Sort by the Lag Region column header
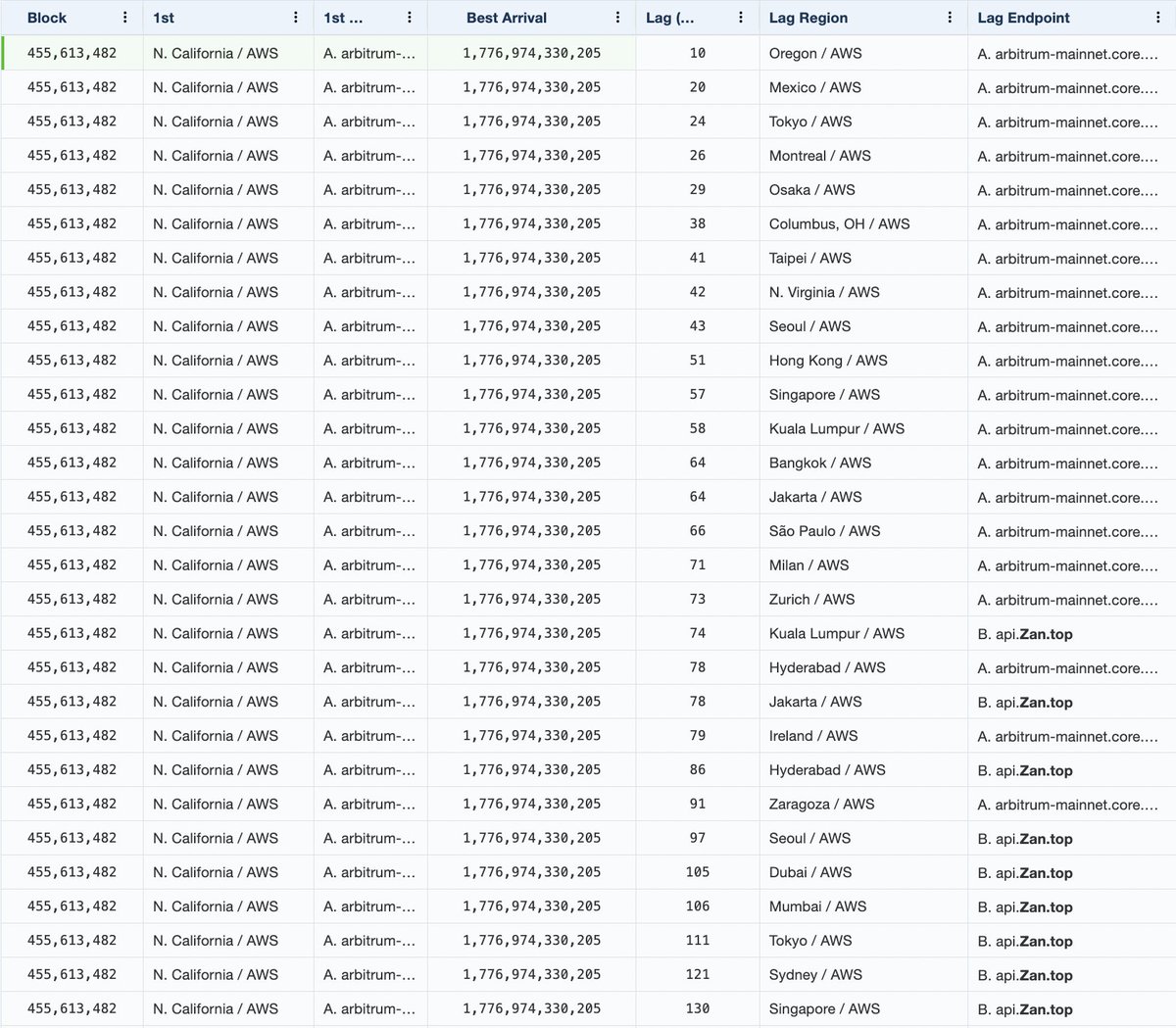The width and height of the screenshot is (1176, 1028). (x=808, y=18)
